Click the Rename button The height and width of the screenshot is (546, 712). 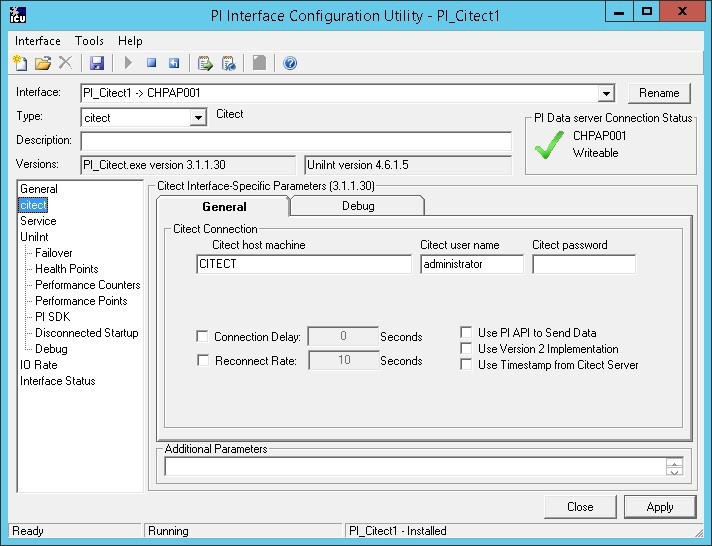[x=659, y=93]
